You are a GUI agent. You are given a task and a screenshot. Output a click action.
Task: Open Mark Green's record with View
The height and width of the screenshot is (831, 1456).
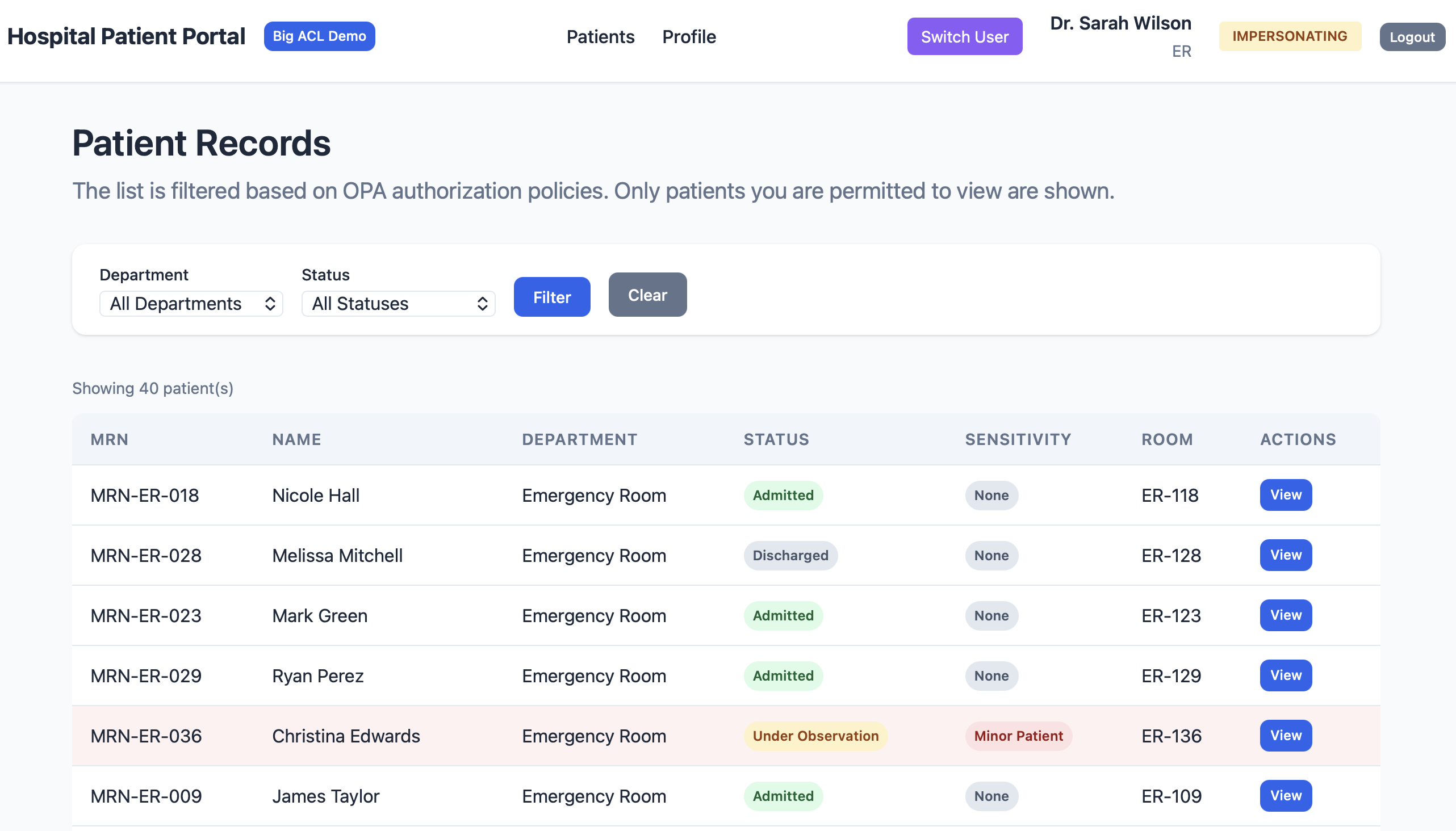(x=1285, y=615)
